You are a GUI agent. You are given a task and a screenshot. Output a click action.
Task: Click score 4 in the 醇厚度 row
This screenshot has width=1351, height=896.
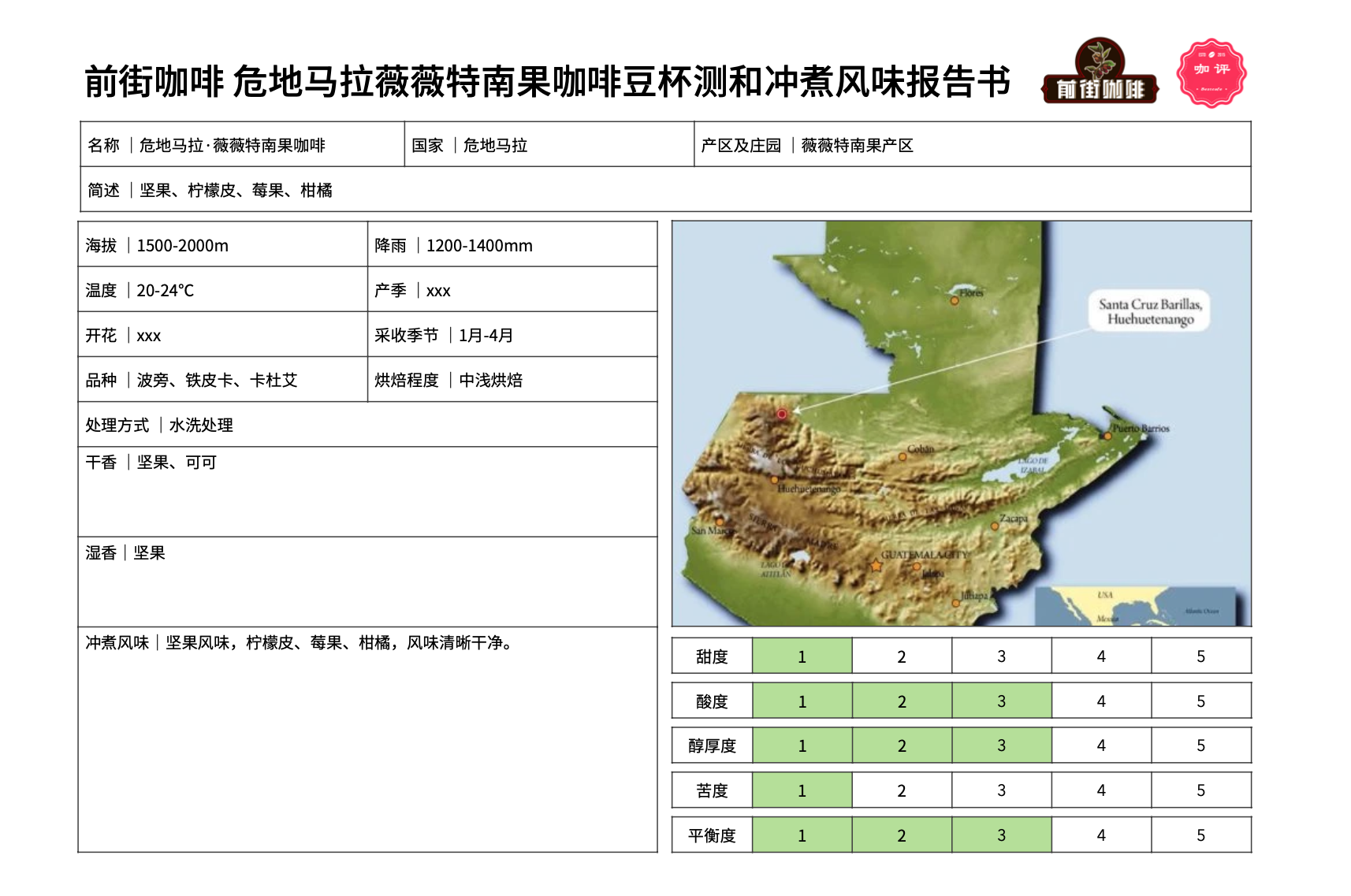point(1101,745)
